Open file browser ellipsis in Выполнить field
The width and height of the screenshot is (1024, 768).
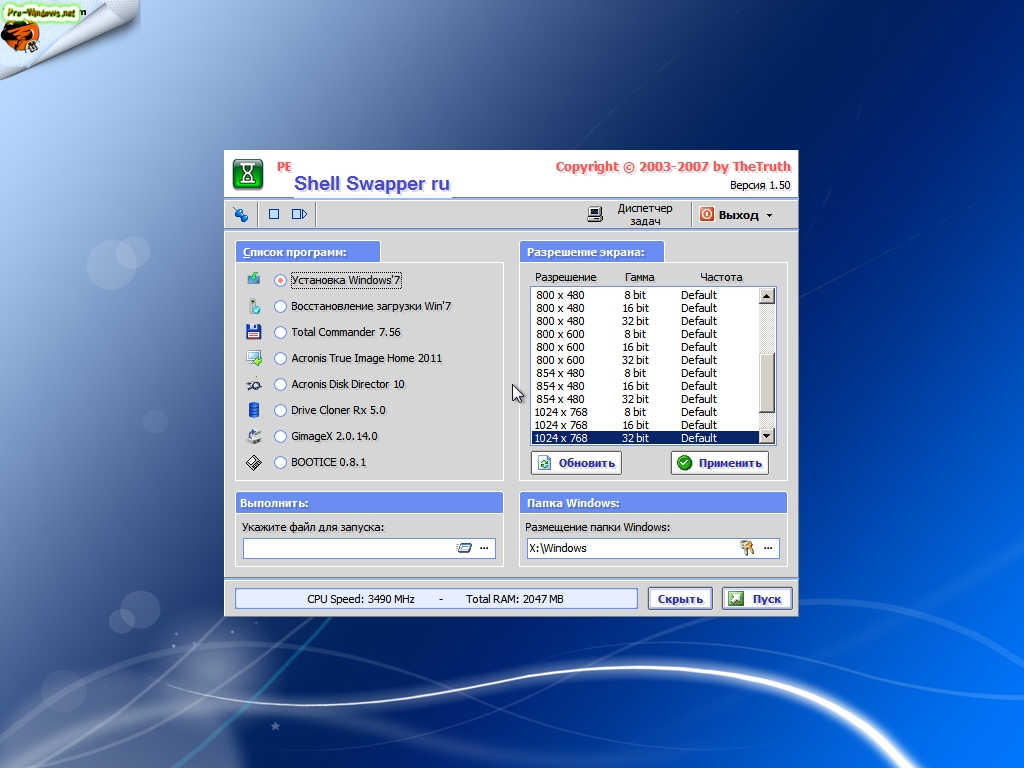tap(485, 548)
